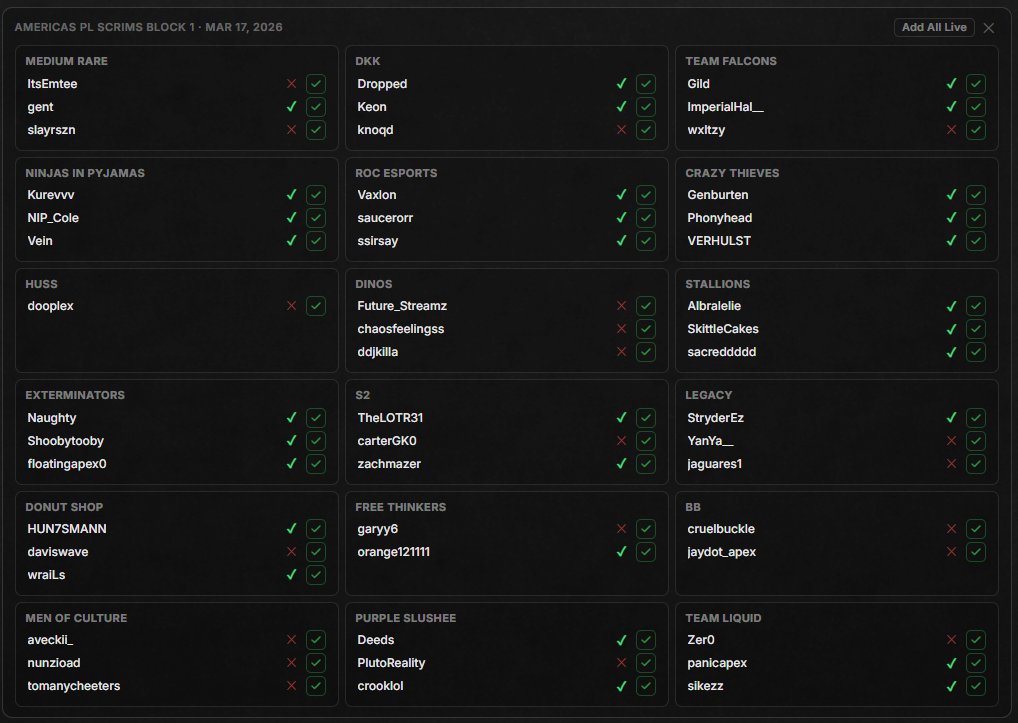Toggle the checkbox for sikezz
This screenshot has height=723, width=1018.
click(975, 686)
